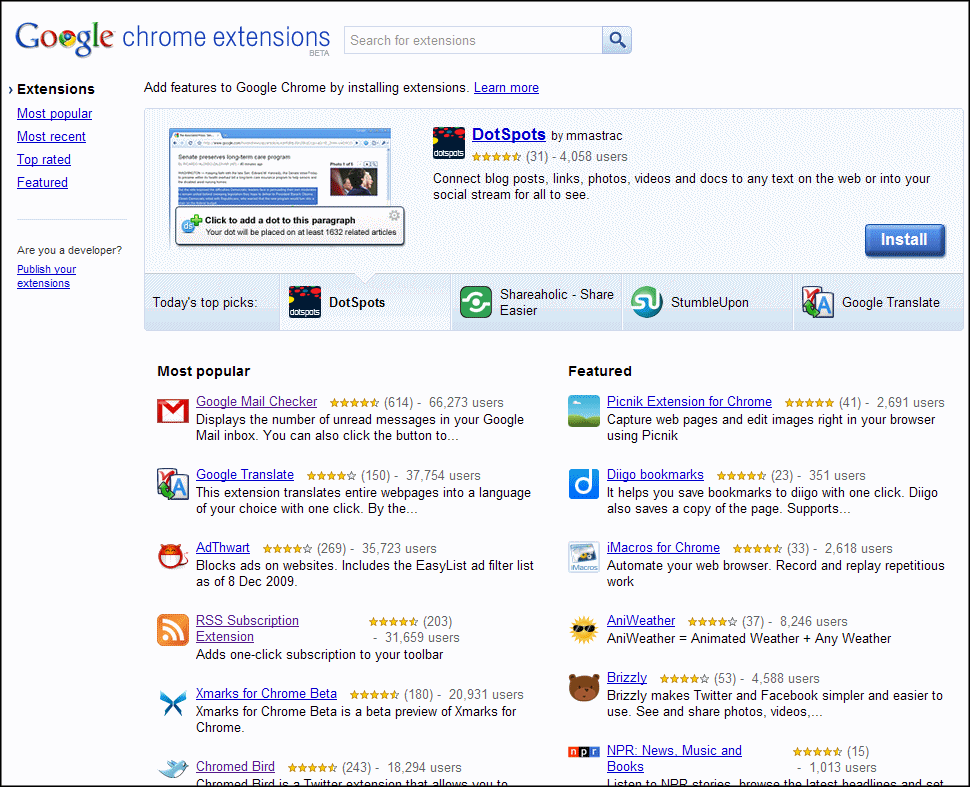970x787 pixels.
Task: Click the Picnik landscape icon
Action: coord(584,411)
